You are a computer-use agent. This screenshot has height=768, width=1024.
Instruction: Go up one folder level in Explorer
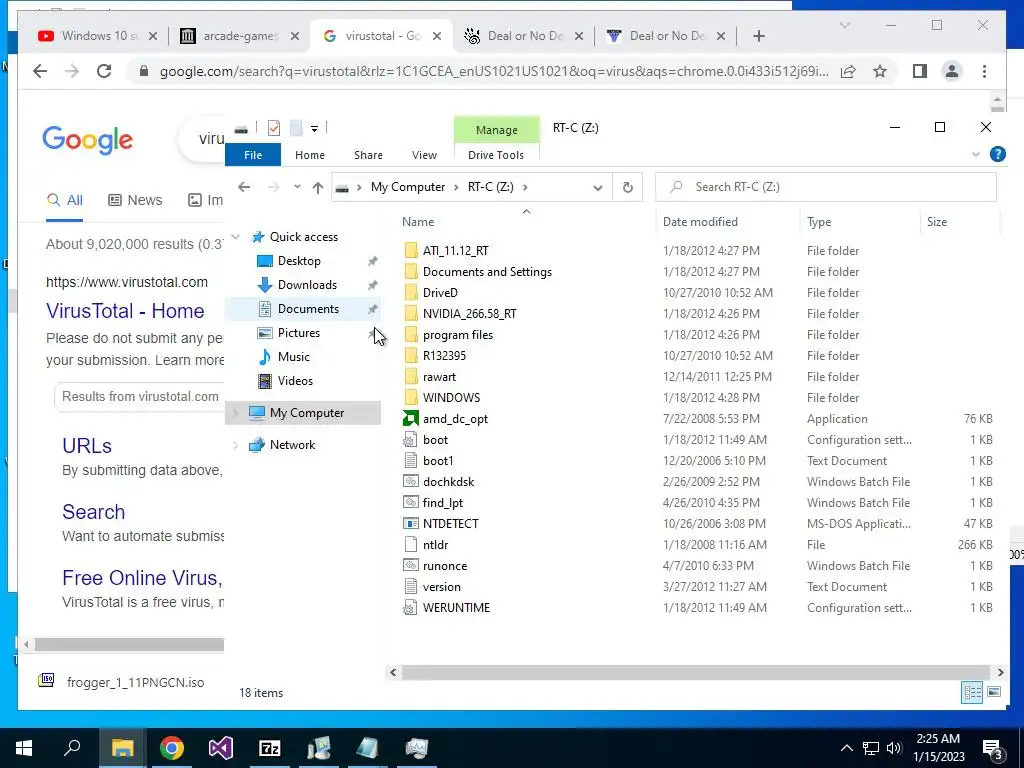tap(317, 187)
